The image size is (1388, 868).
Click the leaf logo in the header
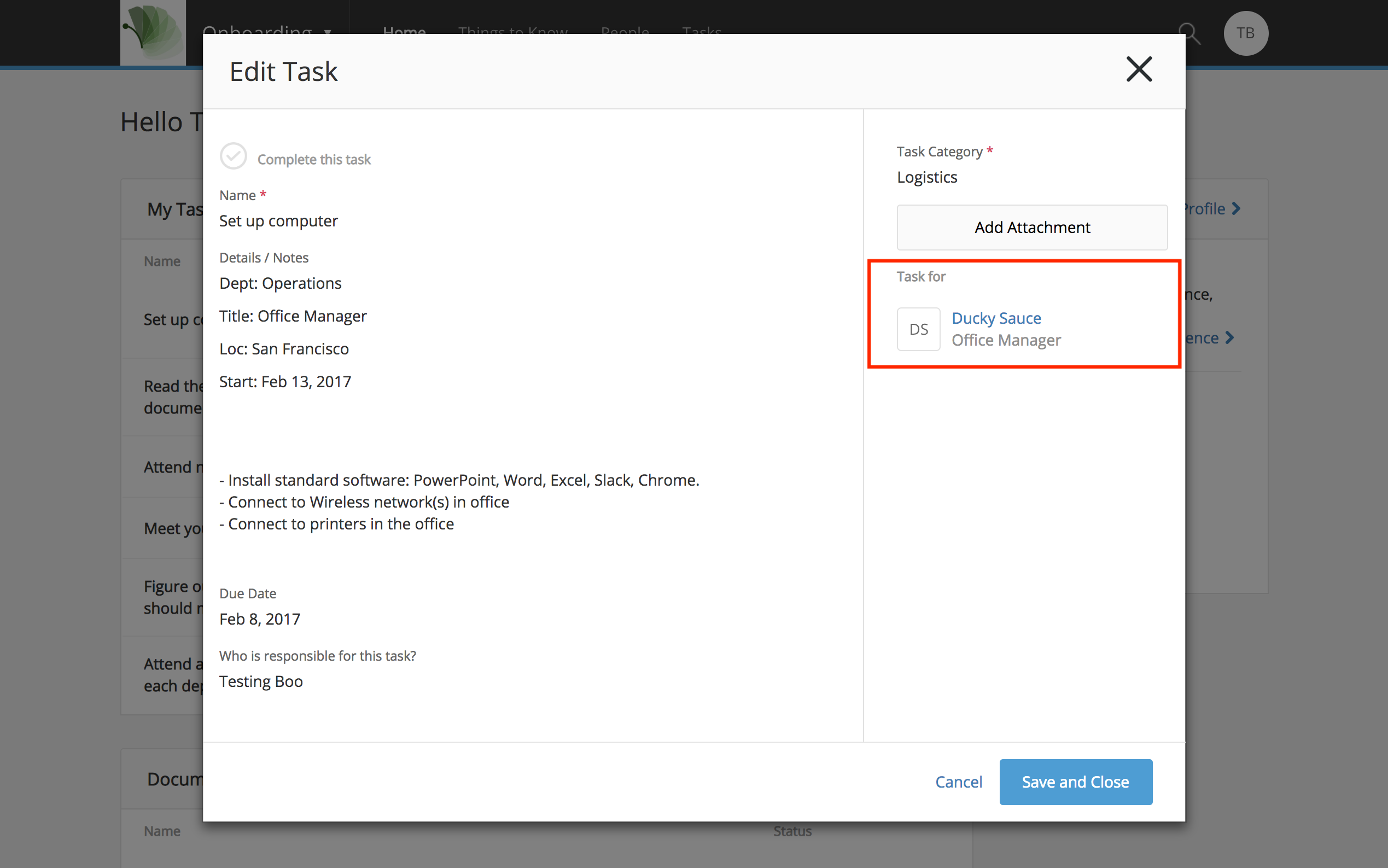click(153, 33)
